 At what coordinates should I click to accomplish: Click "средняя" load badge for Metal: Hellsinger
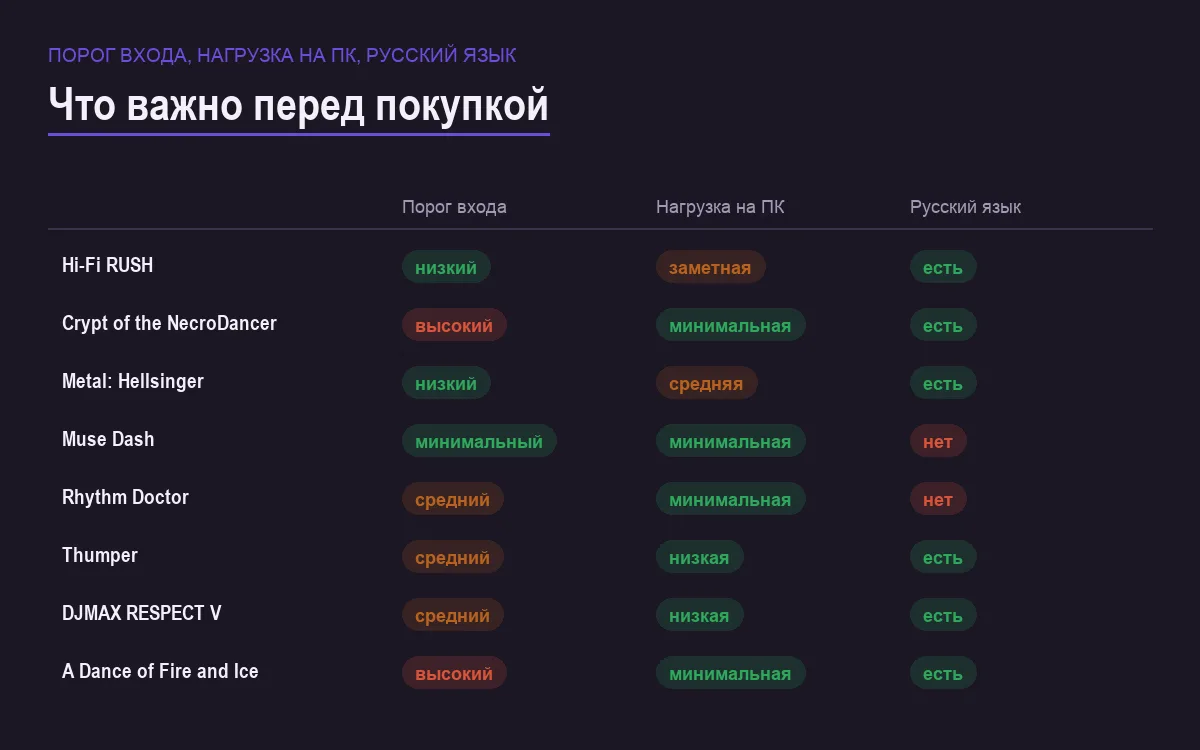point(706,383)
